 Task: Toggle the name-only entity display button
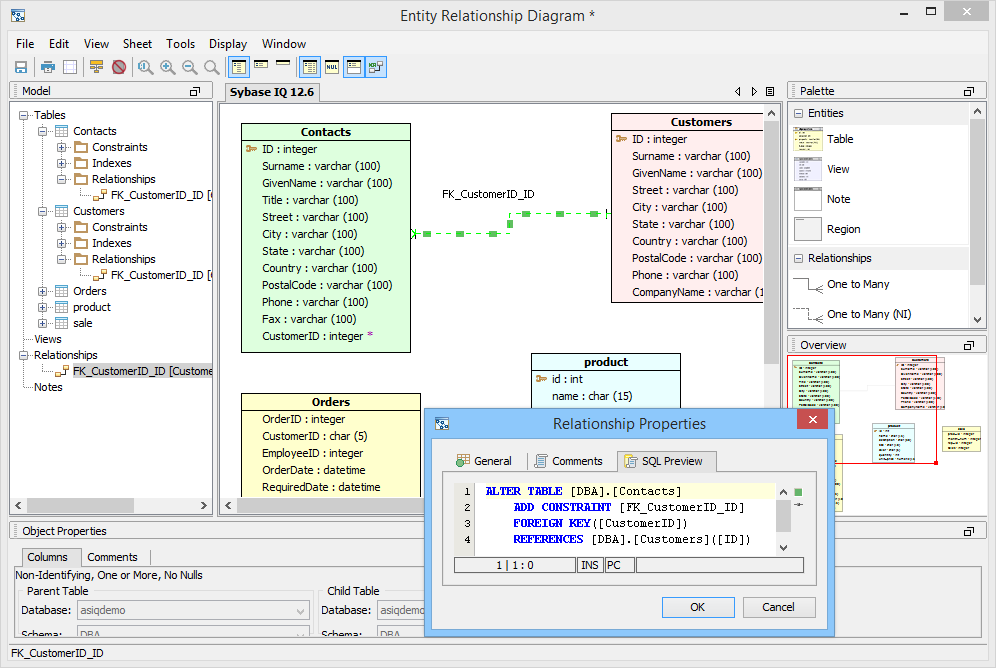283,63
